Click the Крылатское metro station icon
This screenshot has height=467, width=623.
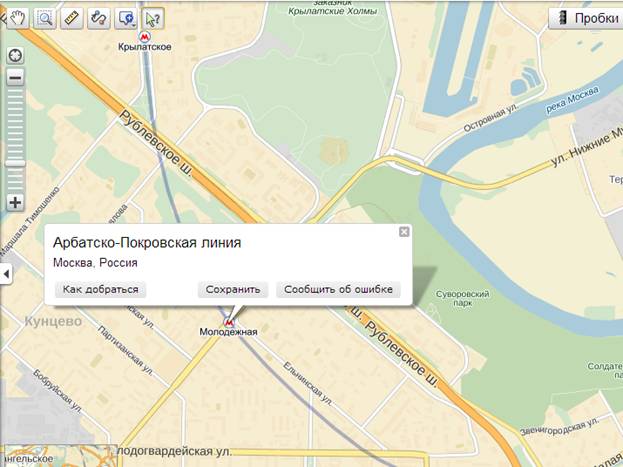click(145, 37)
